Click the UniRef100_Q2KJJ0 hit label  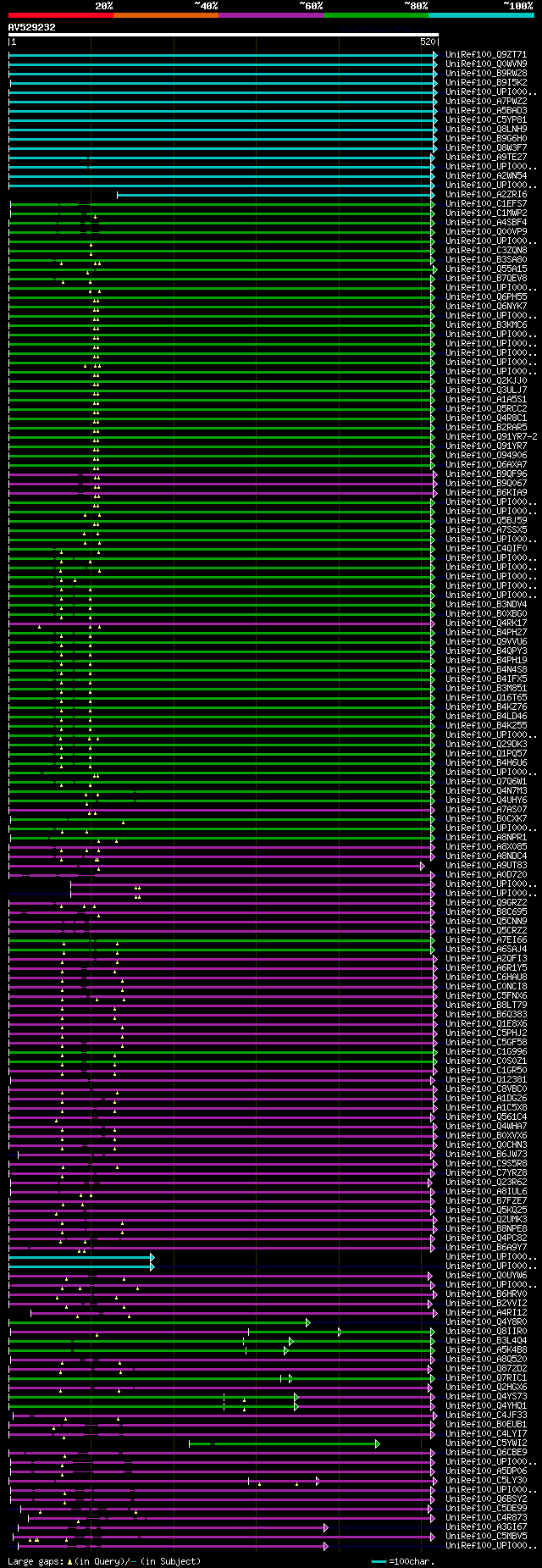coord(486,380)
